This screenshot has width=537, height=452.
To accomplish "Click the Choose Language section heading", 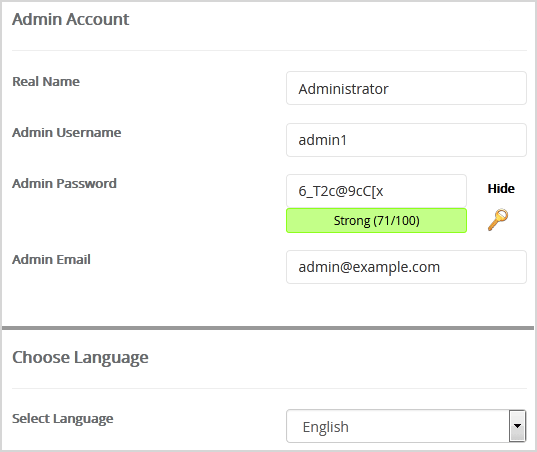I will pyautogui.click(x=80, y=358).
